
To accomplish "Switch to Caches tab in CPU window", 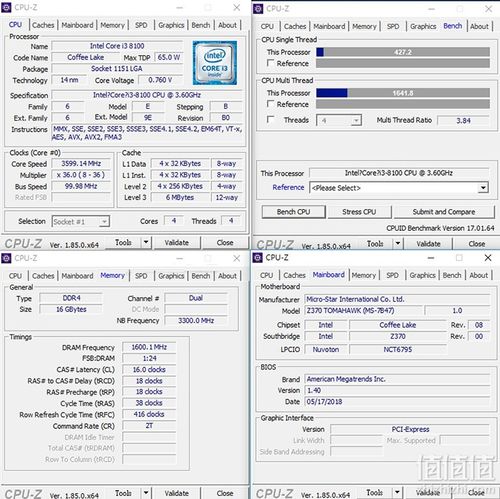I will click(x=43, y=25).
